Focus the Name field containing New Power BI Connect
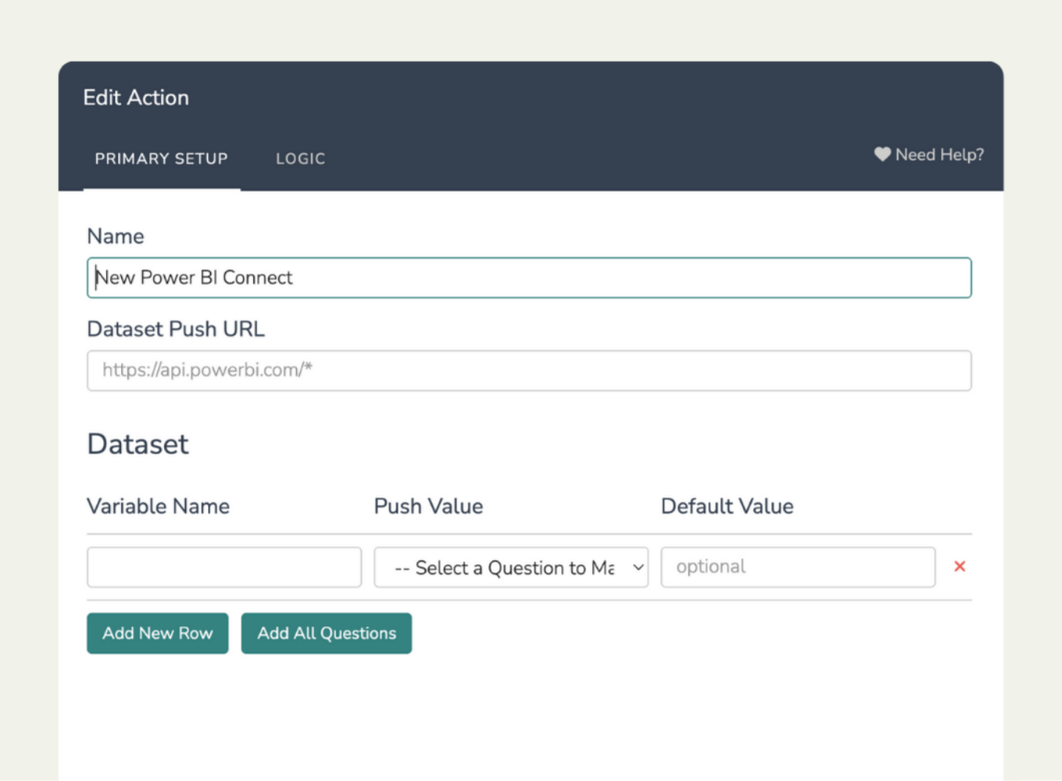The height and width of the screenshot is (781, 1062). (528, 278)
